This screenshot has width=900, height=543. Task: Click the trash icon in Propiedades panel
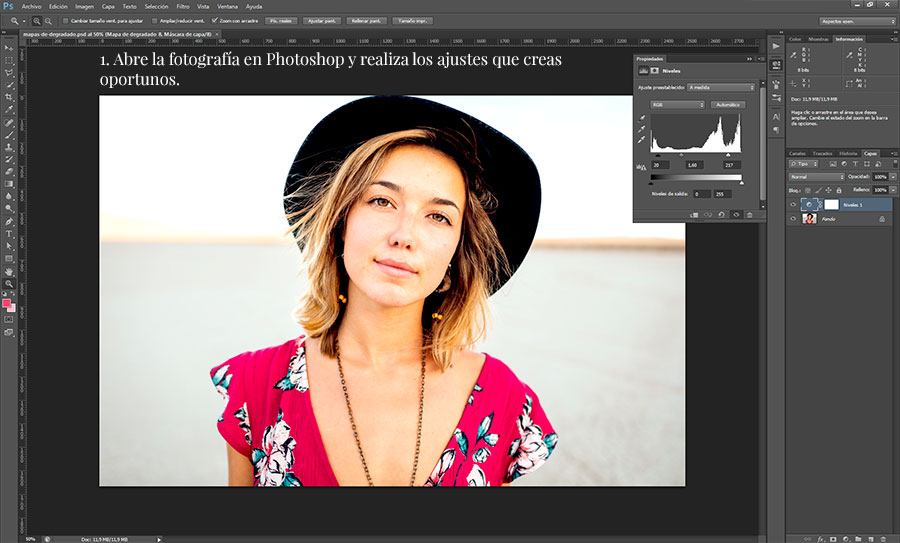[x=749, y=214]
